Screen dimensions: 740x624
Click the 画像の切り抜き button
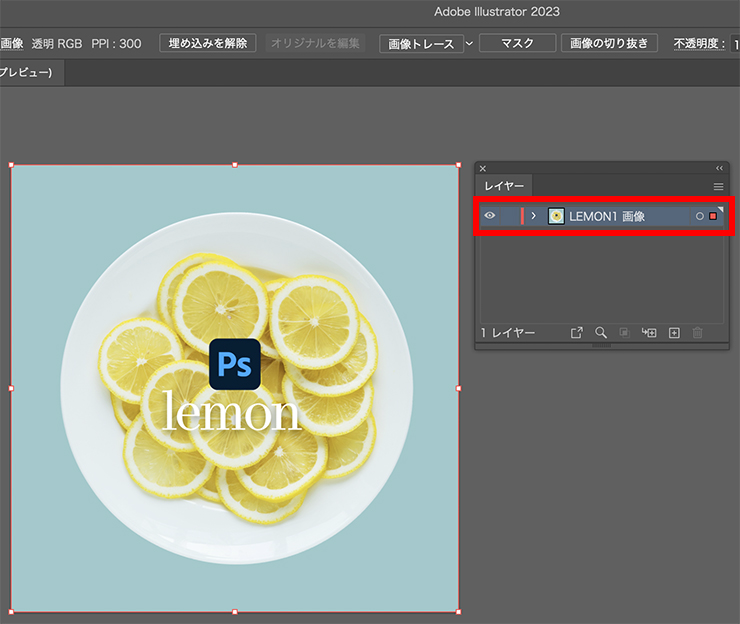pyautogui.click(x=609, y=44)
